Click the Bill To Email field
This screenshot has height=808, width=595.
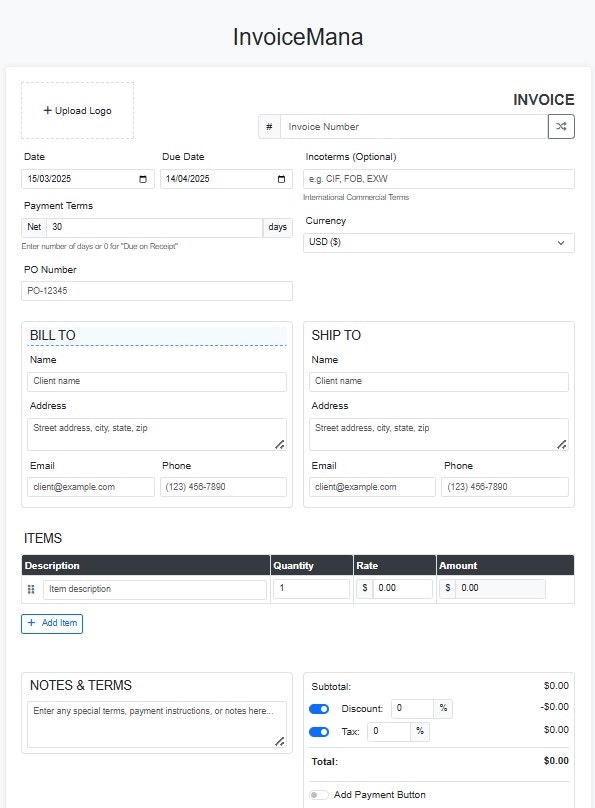point(91,487)
